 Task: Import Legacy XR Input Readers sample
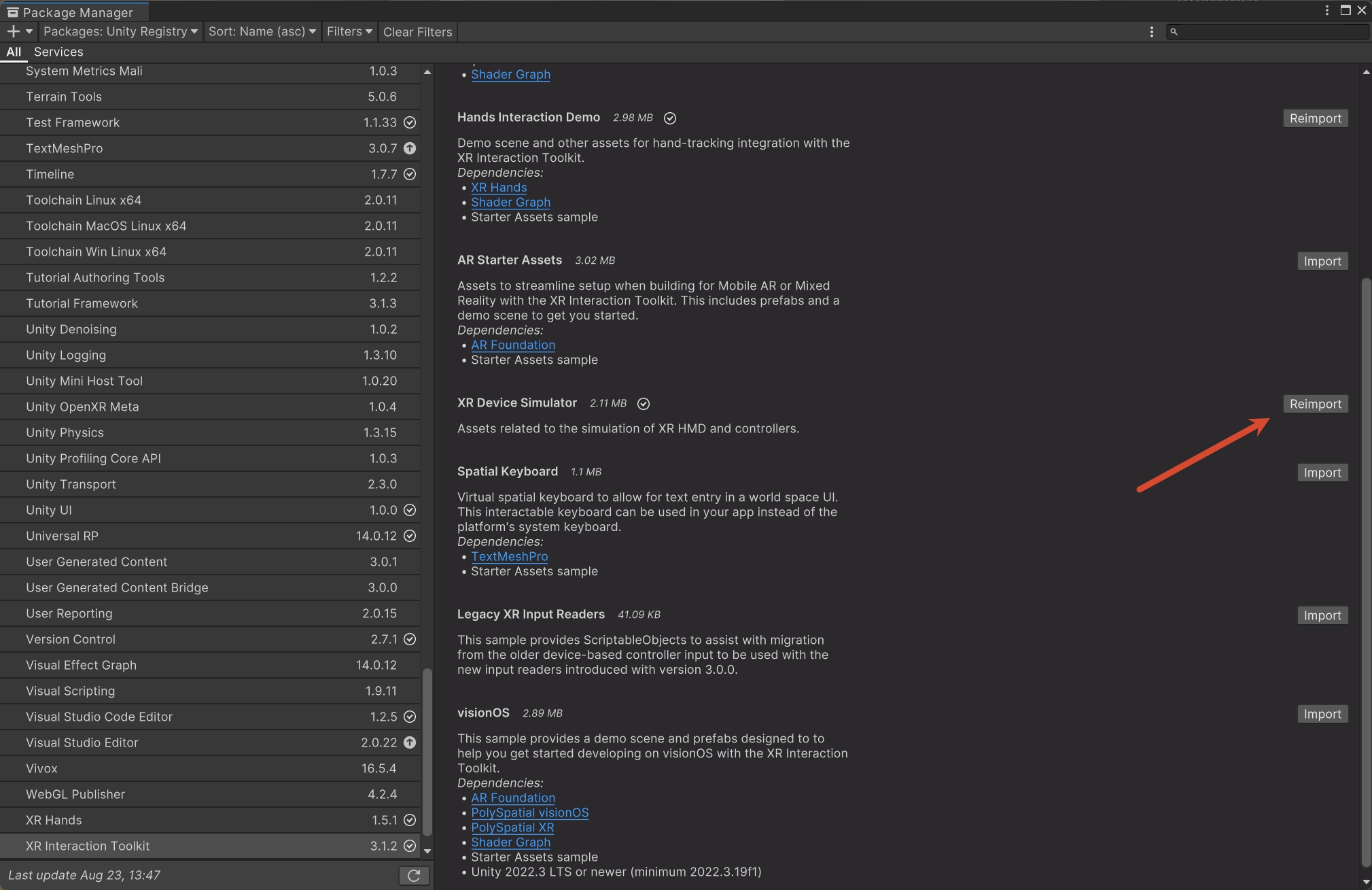pyautogui.click(x=1322, y=615)
